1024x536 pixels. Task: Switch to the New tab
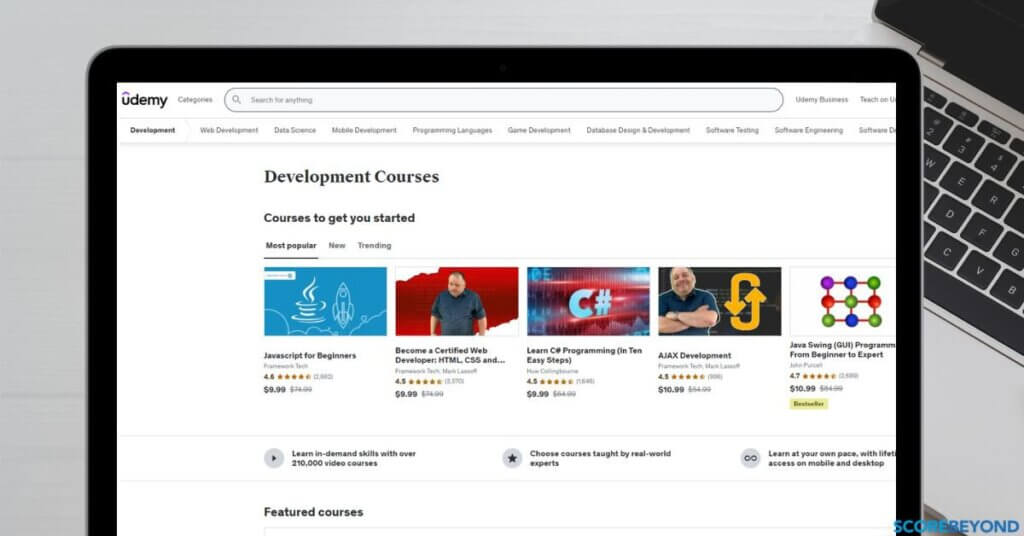pos(336,245)
